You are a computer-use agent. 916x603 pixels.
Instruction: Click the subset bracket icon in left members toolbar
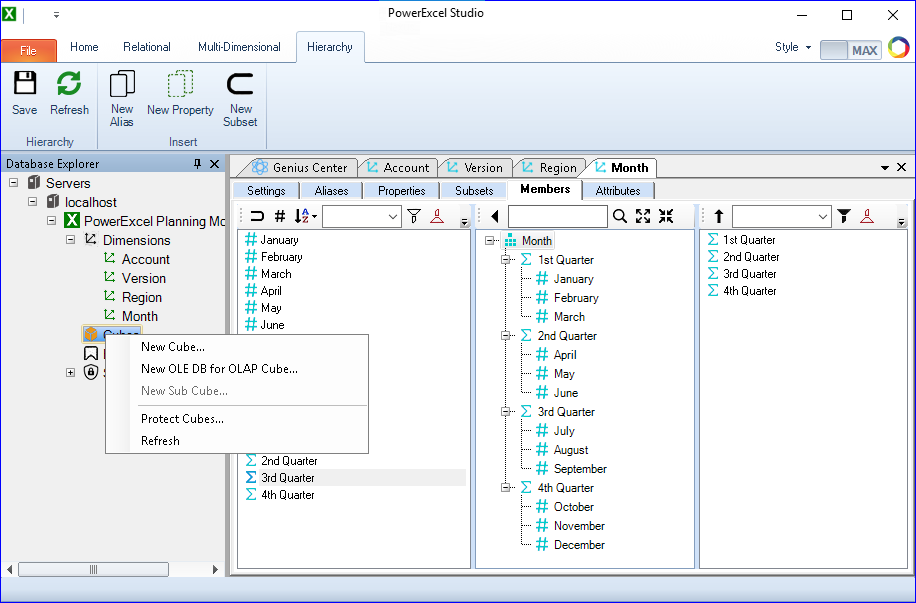257,216
